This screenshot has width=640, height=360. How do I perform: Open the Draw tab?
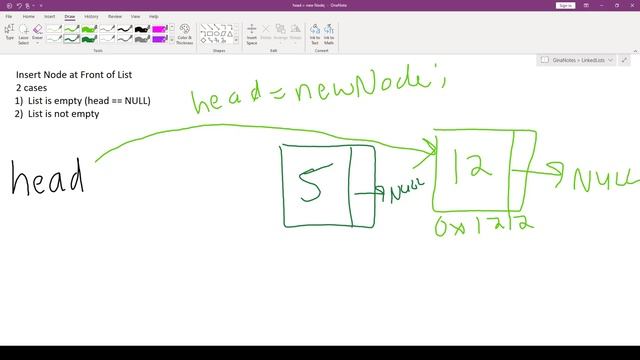pos(70,16)
